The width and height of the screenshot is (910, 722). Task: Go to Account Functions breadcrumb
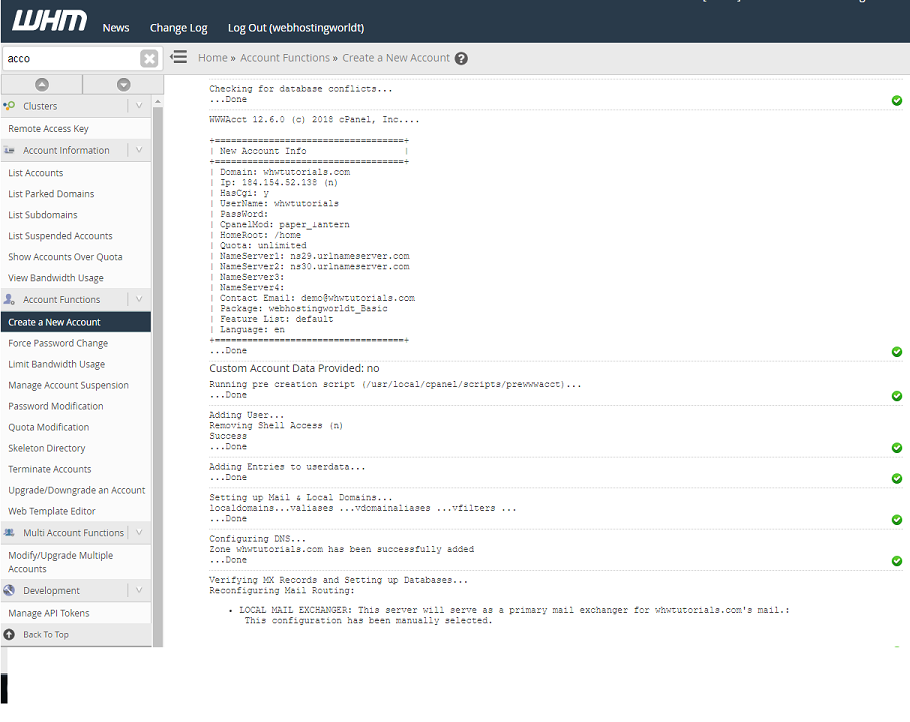(284, 58)
